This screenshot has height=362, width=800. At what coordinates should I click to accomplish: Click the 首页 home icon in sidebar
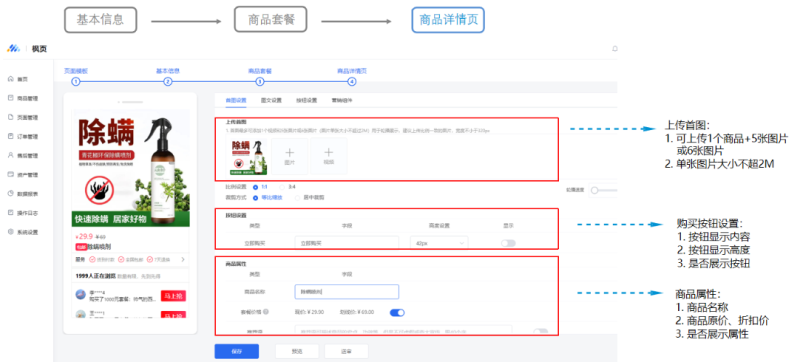[x=11, y=79]
